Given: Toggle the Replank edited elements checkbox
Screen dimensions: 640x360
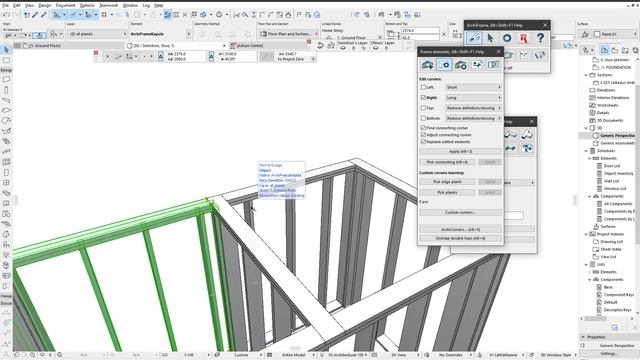Looking at the screenshot, I should click(423, 142).
